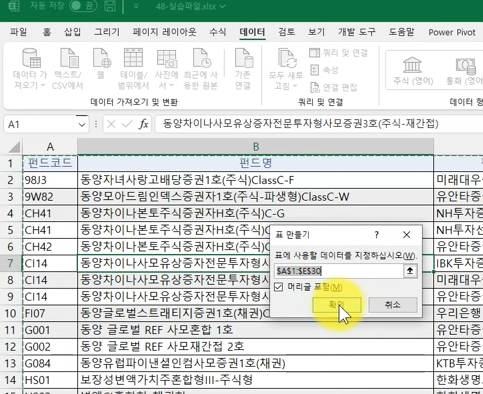Select row 7 header
Viewport: 483px width, 394px height.
(x=11, y=263)
